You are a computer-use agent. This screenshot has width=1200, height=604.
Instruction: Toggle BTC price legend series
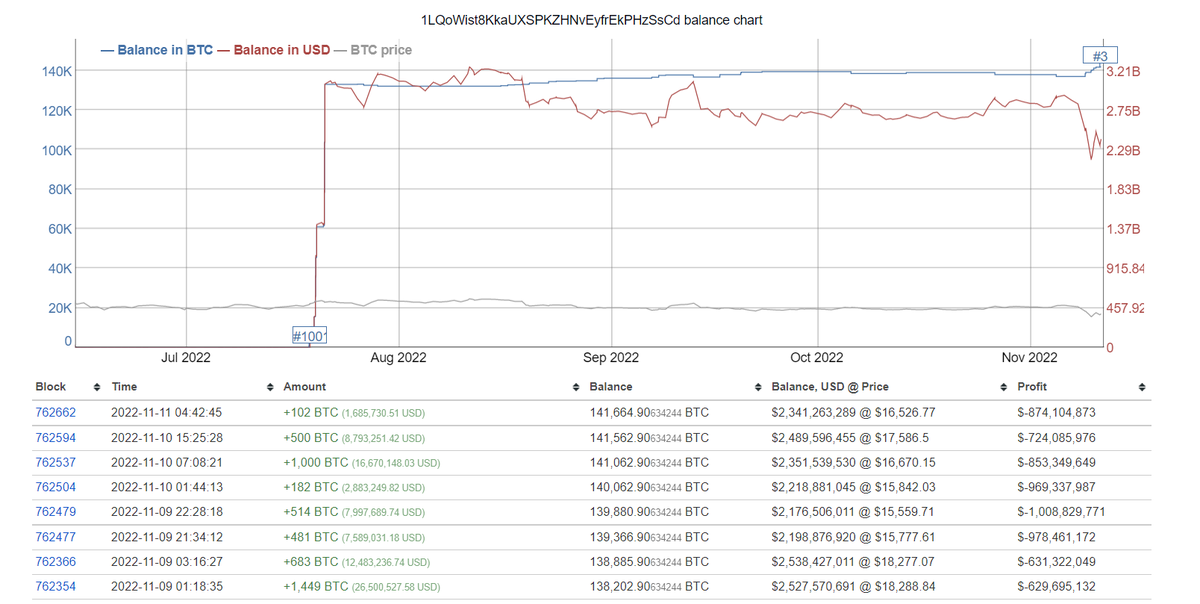click(x=373, y=50)
